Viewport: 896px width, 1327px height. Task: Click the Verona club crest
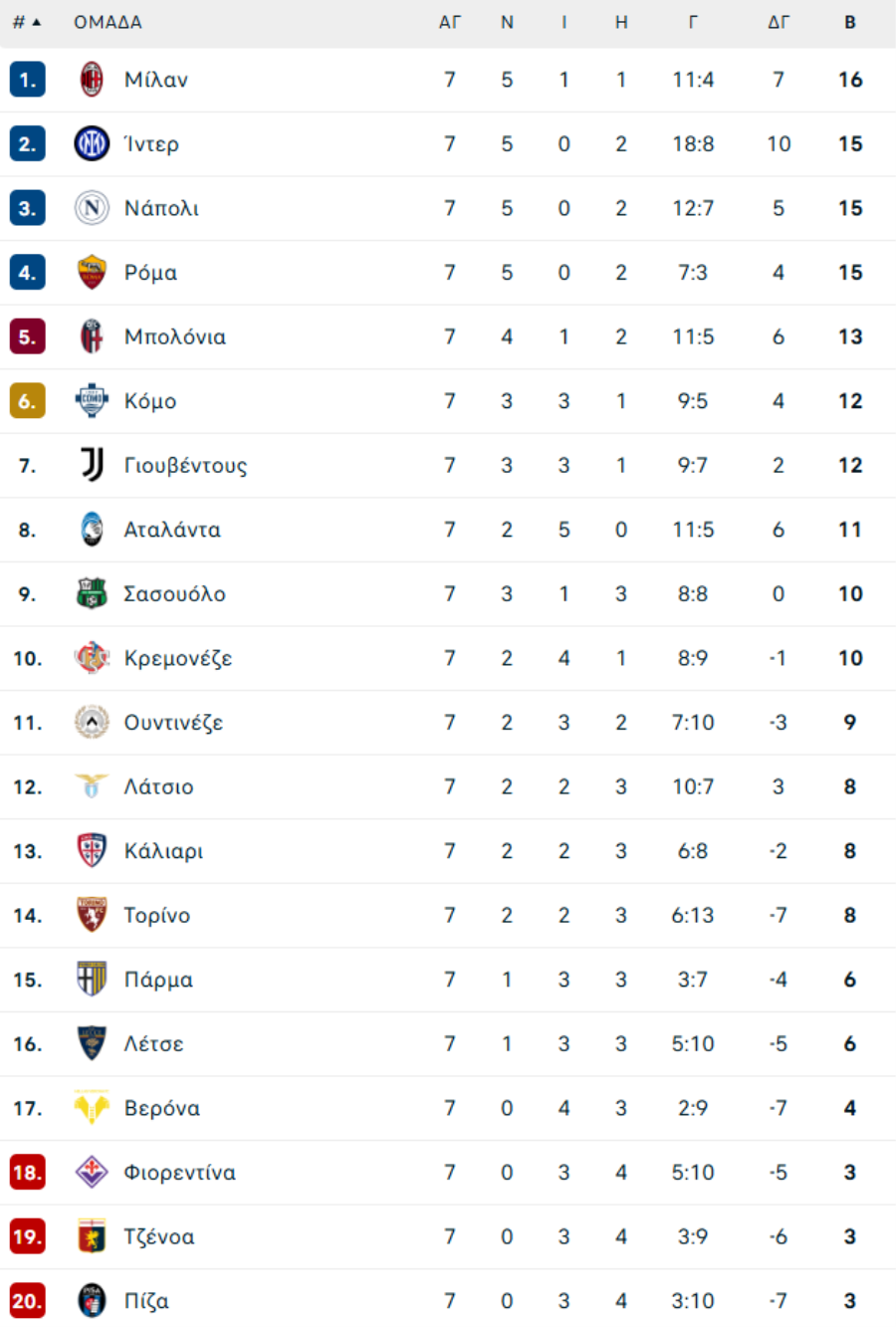92,1108
